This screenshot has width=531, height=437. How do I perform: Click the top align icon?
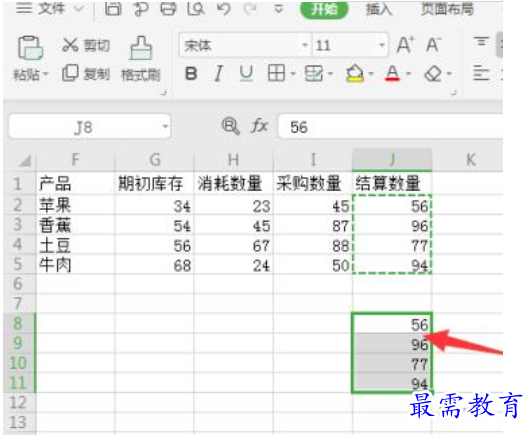point(481,42)
